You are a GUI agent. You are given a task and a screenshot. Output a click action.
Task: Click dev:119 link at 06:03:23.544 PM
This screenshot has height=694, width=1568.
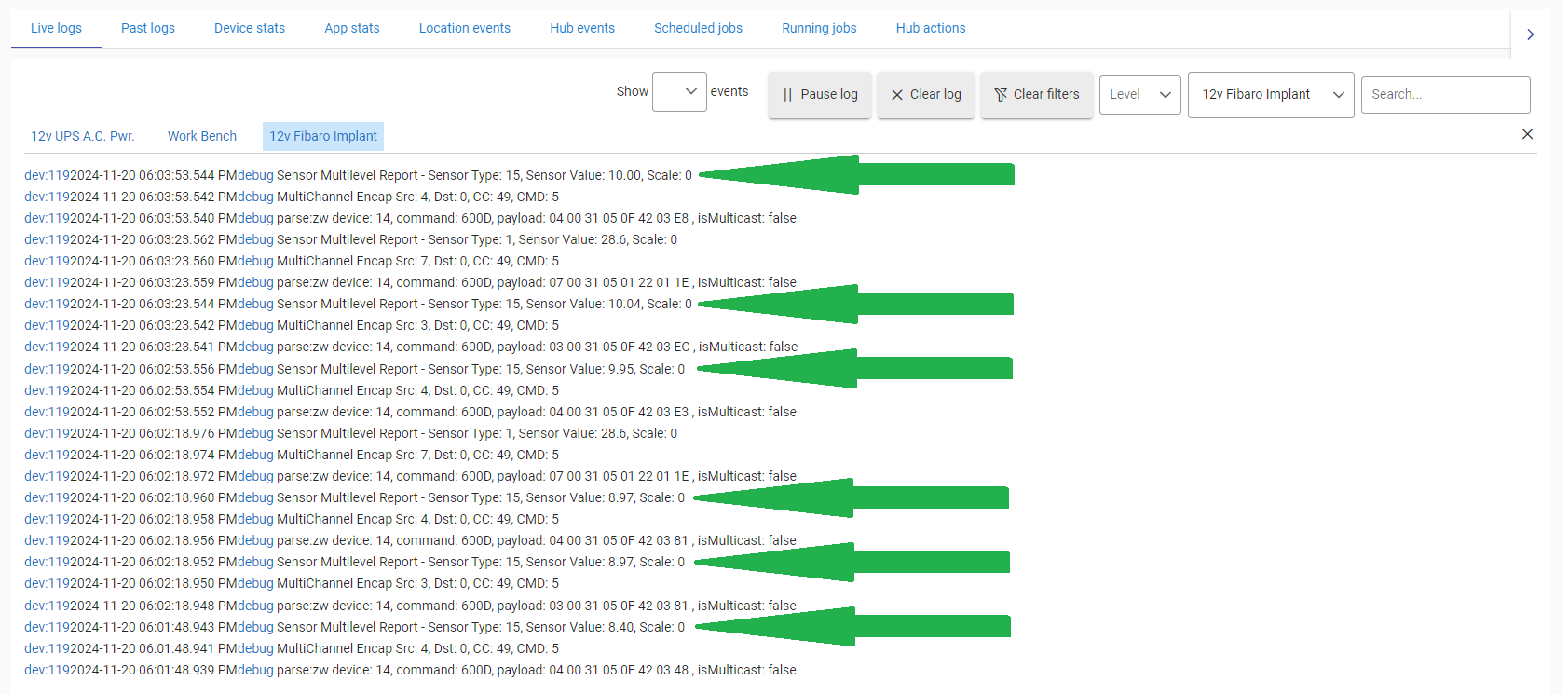[47, 304]
